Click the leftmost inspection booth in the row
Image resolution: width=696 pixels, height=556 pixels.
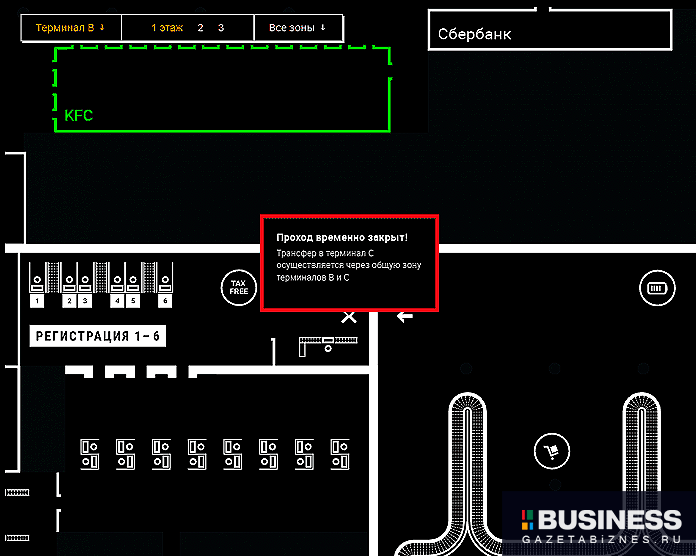coord(90,452)
